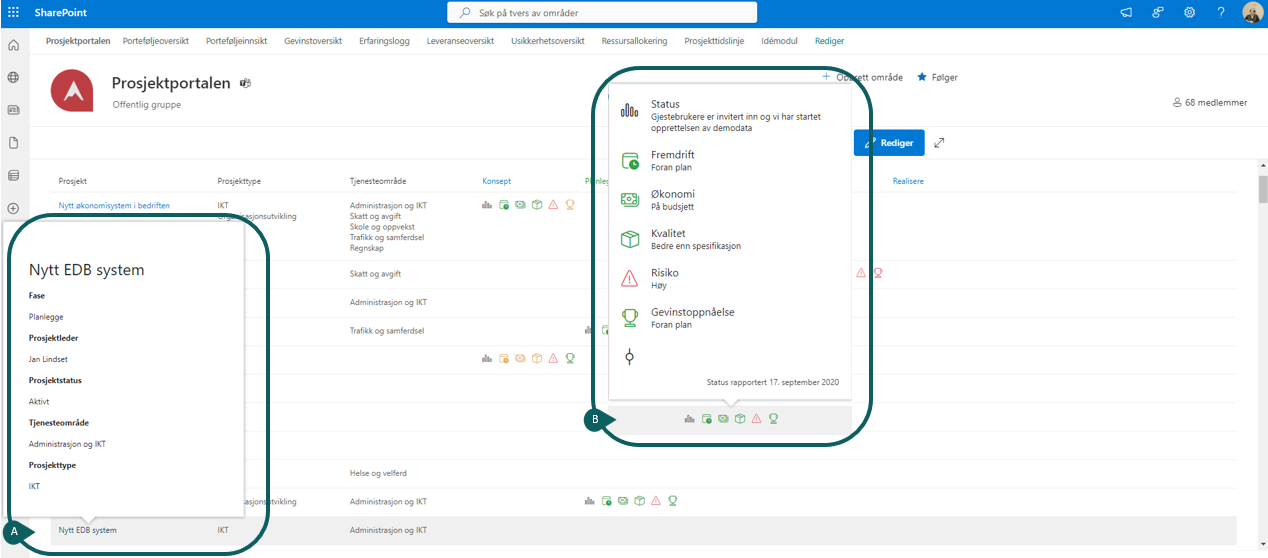The image size is (1268, 558).
Task: Open the globe My sites icon
Action: pos(13,78)
